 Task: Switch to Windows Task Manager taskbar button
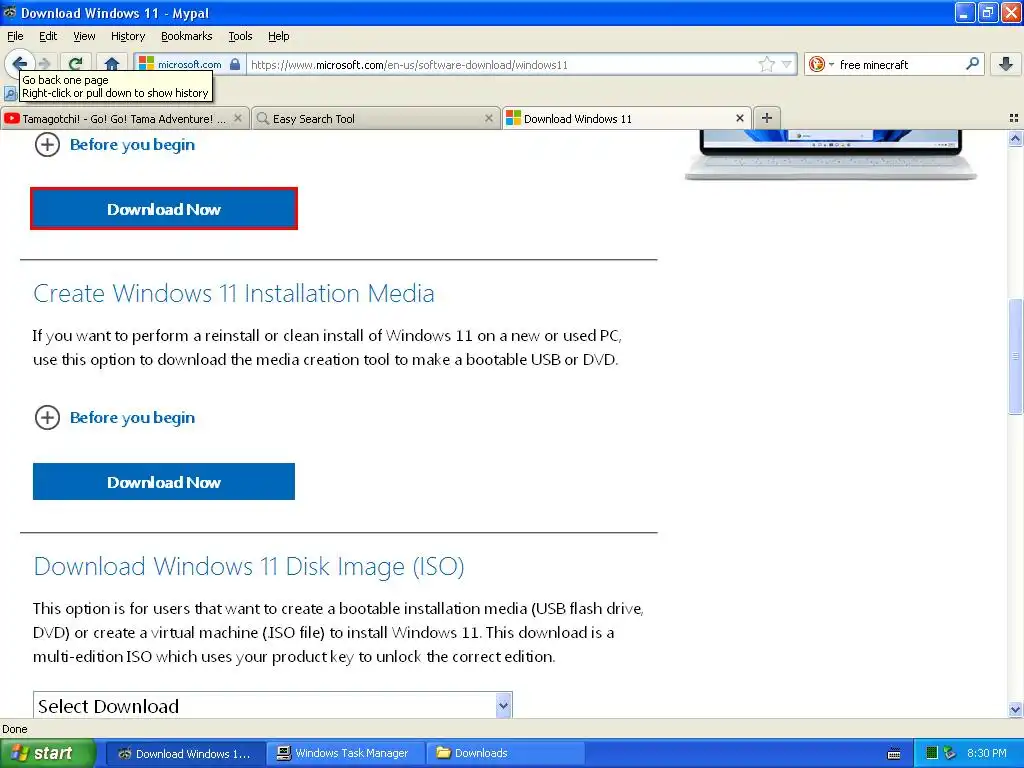click(345, 754)
